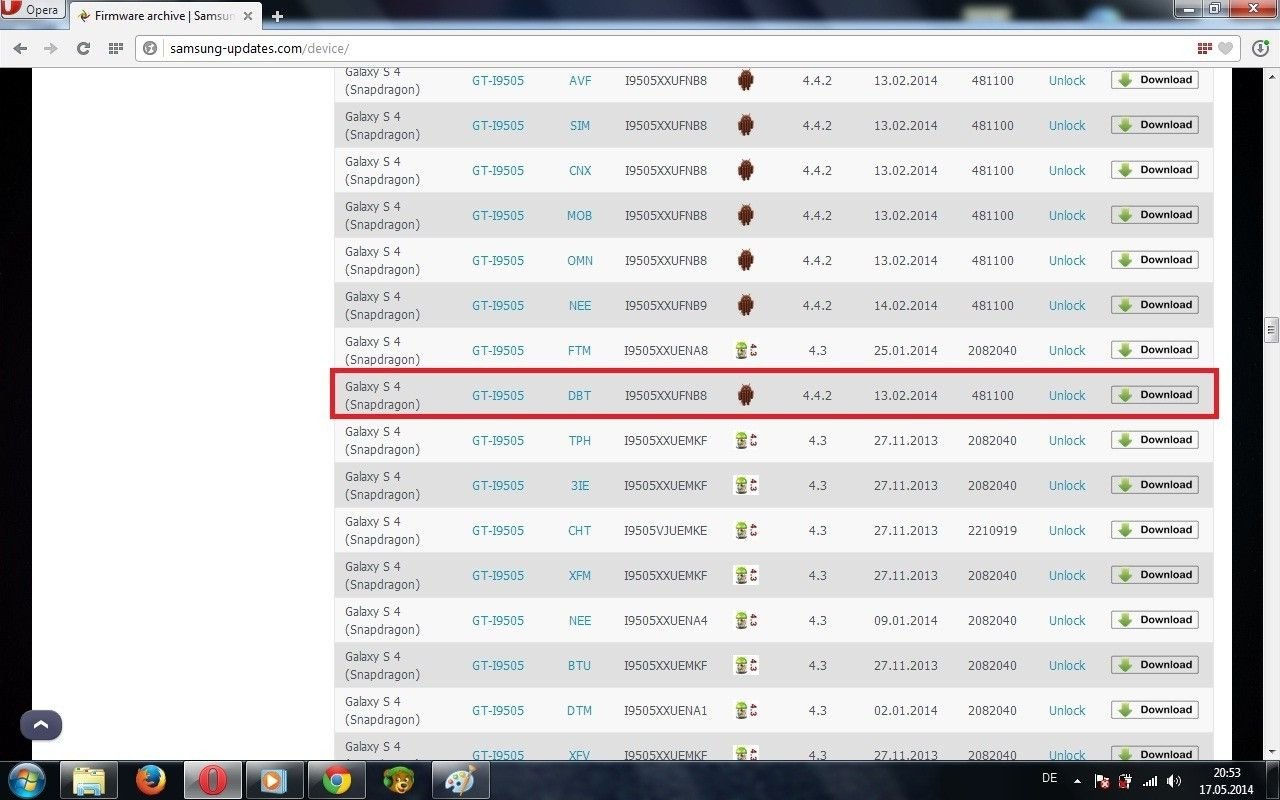1280x800 pixels.
Task: Download the DTM firmware
Action: pos(1154,710)
